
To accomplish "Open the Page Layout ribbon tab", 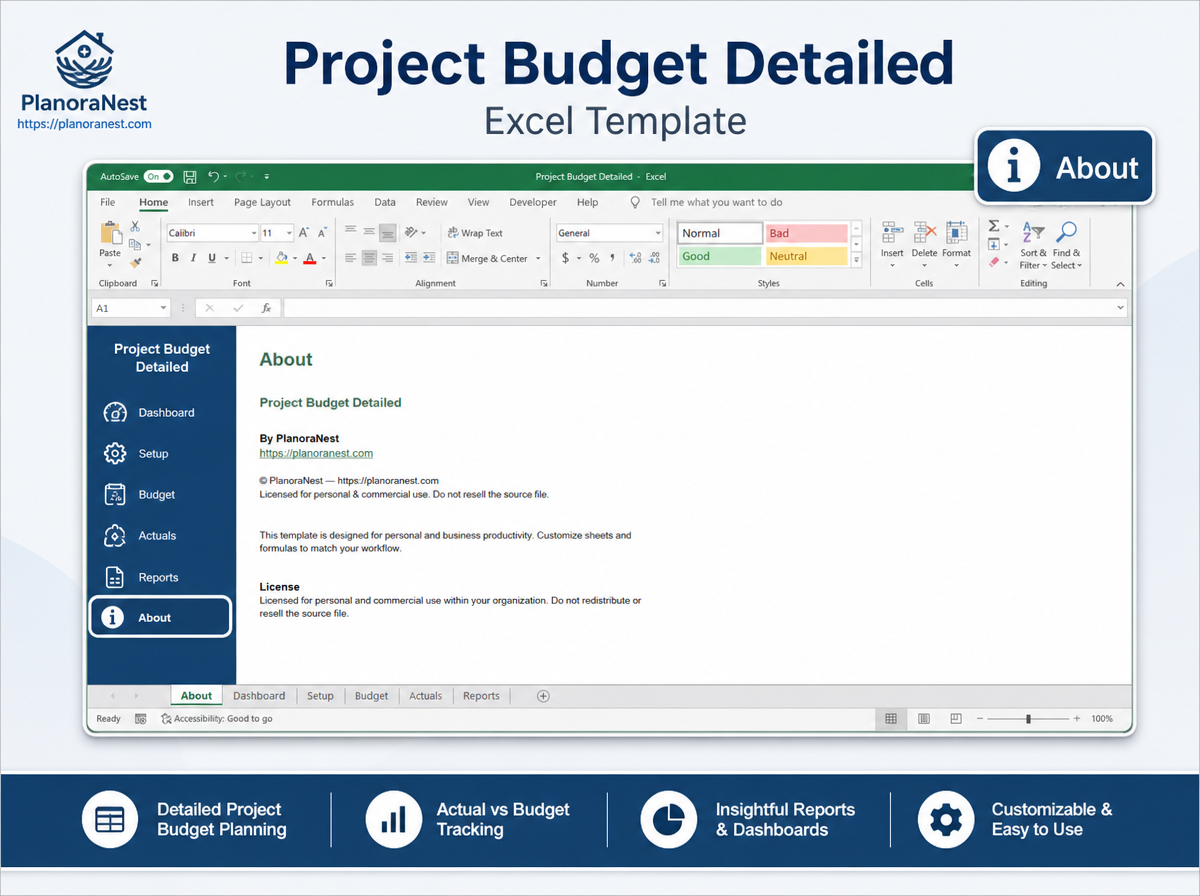I will (x=263, y=202).
